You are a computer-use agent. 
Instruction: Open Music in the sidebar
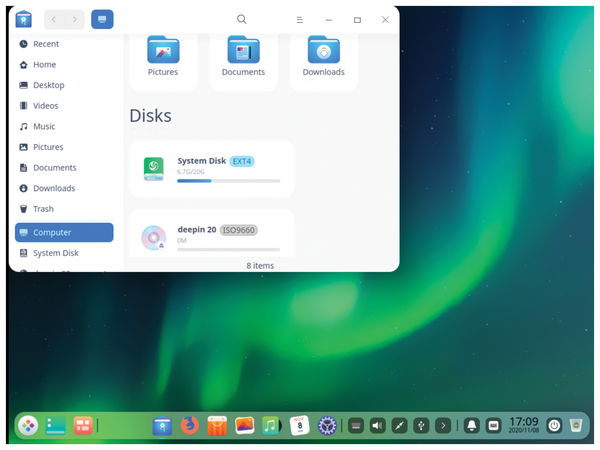click(64, 126)
